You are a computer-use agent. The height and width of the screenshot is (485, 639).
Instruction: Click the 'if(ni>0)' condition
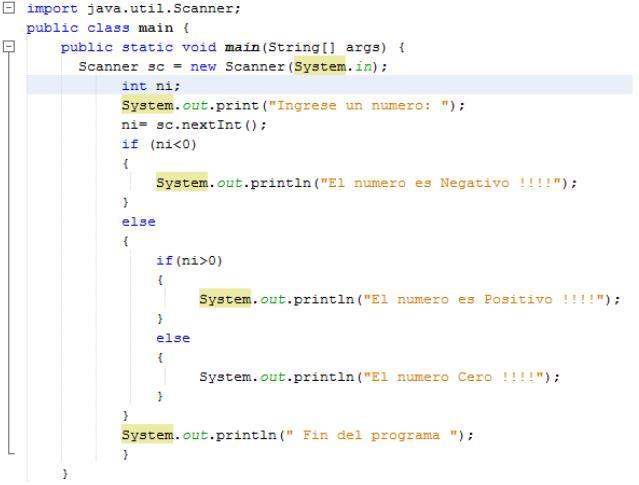click(189, 260)
